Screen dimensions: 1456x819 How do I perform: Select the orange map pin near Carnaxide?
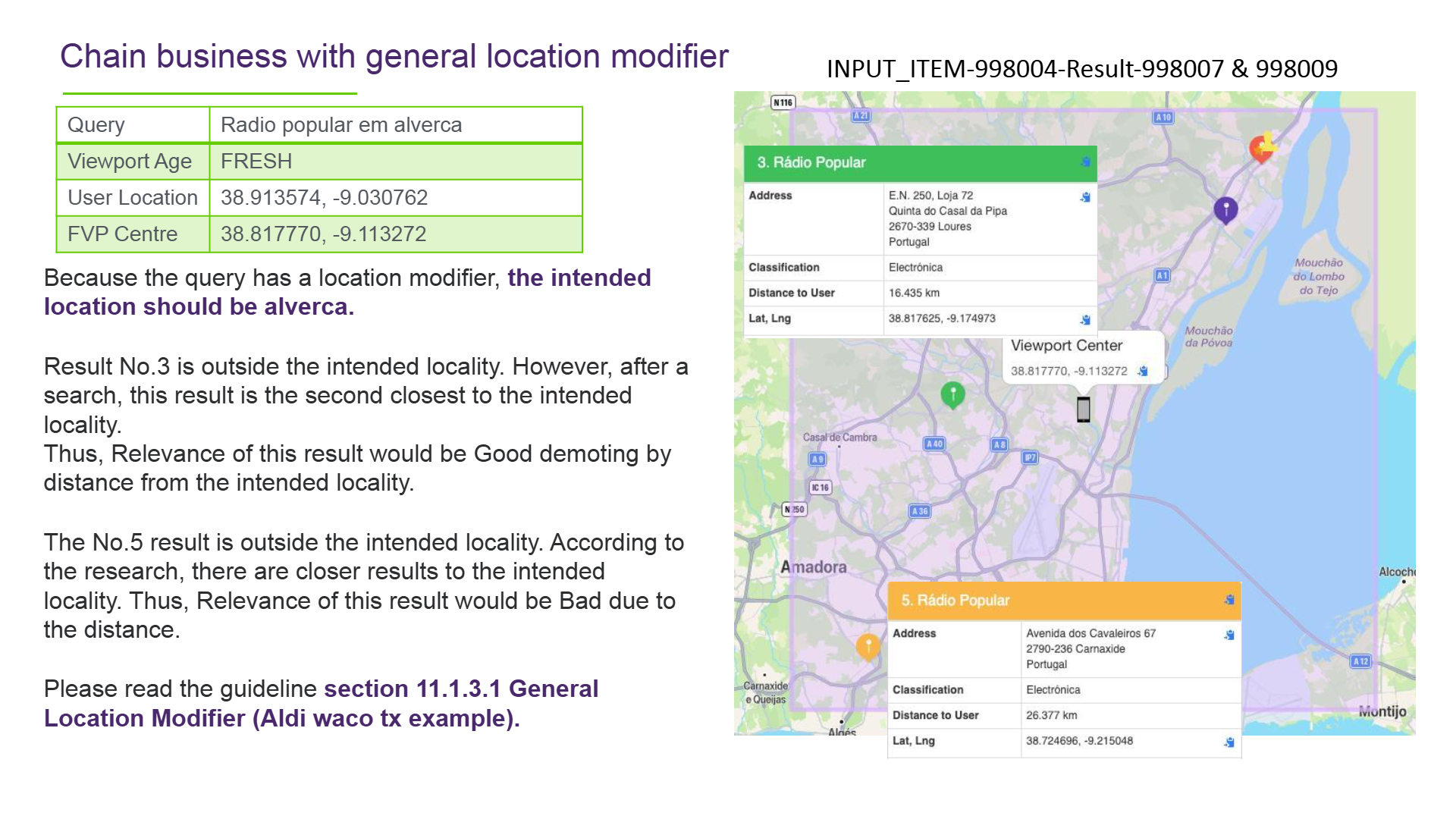(x=868, y=646)
